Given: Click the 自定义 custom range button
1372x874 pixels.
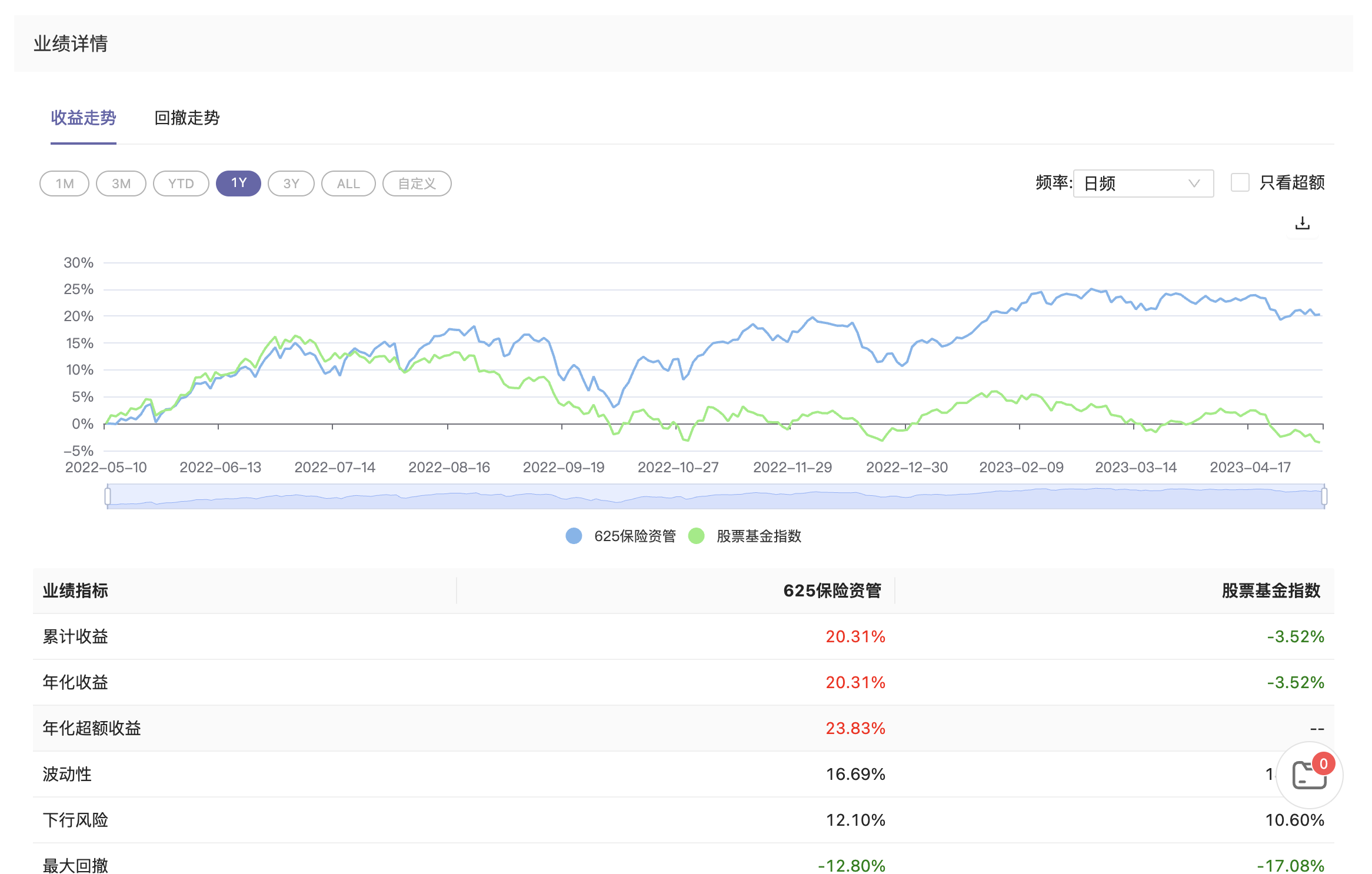Looking at the screenshot, I should [x=417, y=184].
